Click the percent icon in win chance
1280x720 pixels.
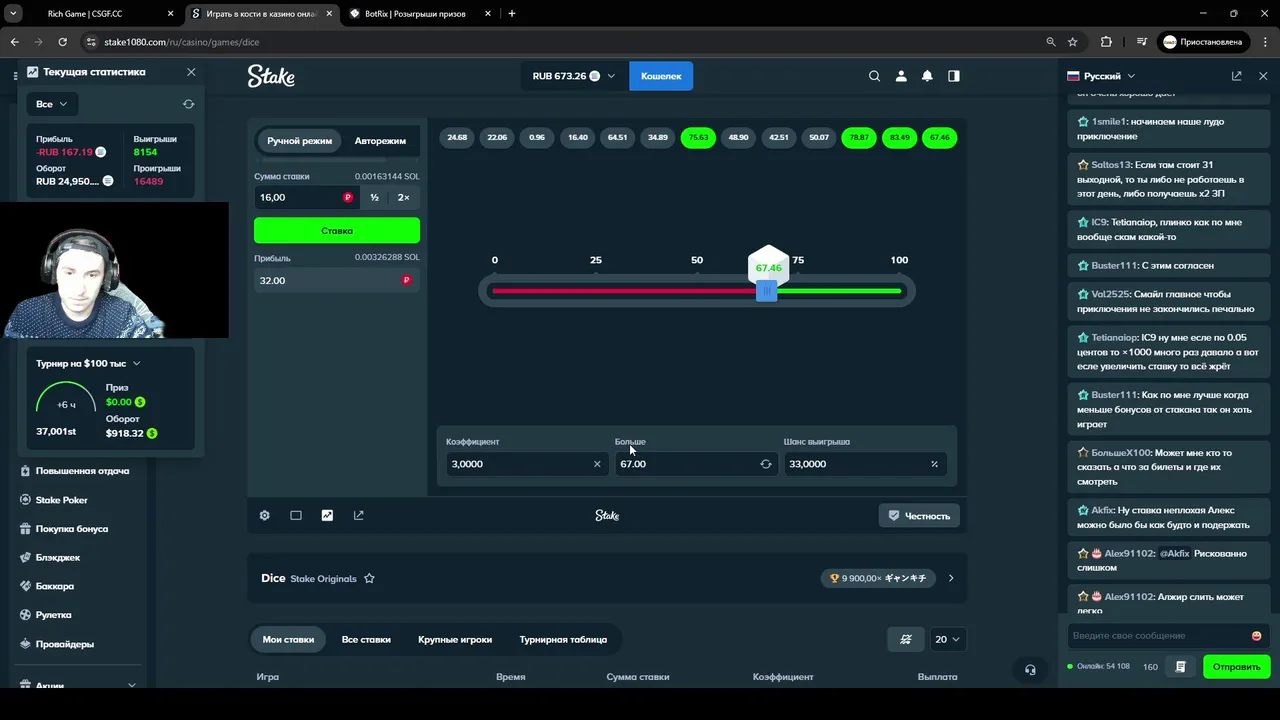click(935, 464)
